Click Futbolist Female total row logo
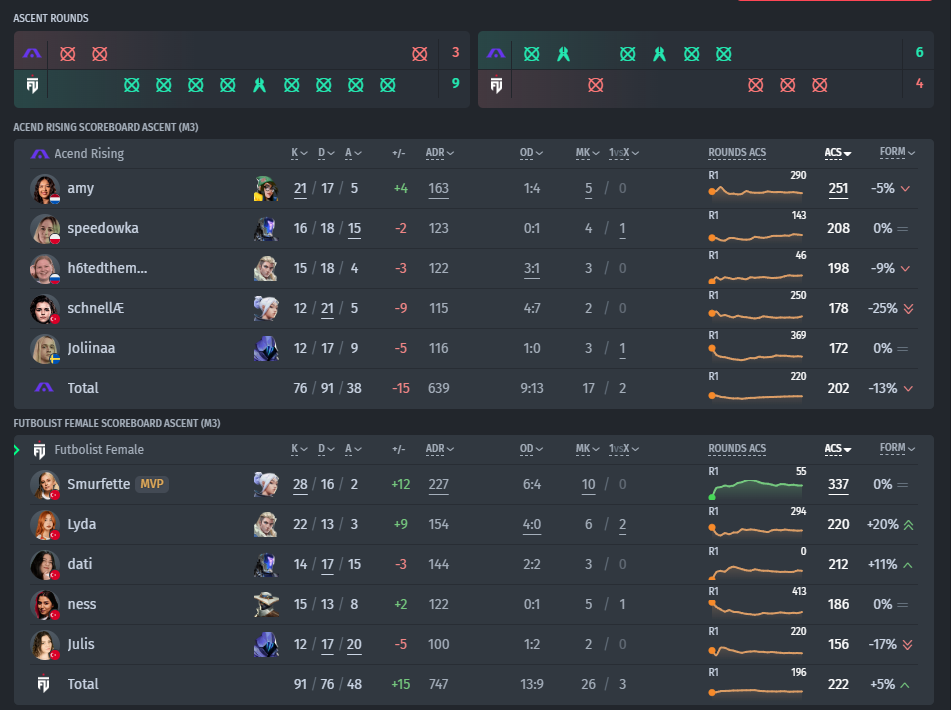 click(43, 683)
